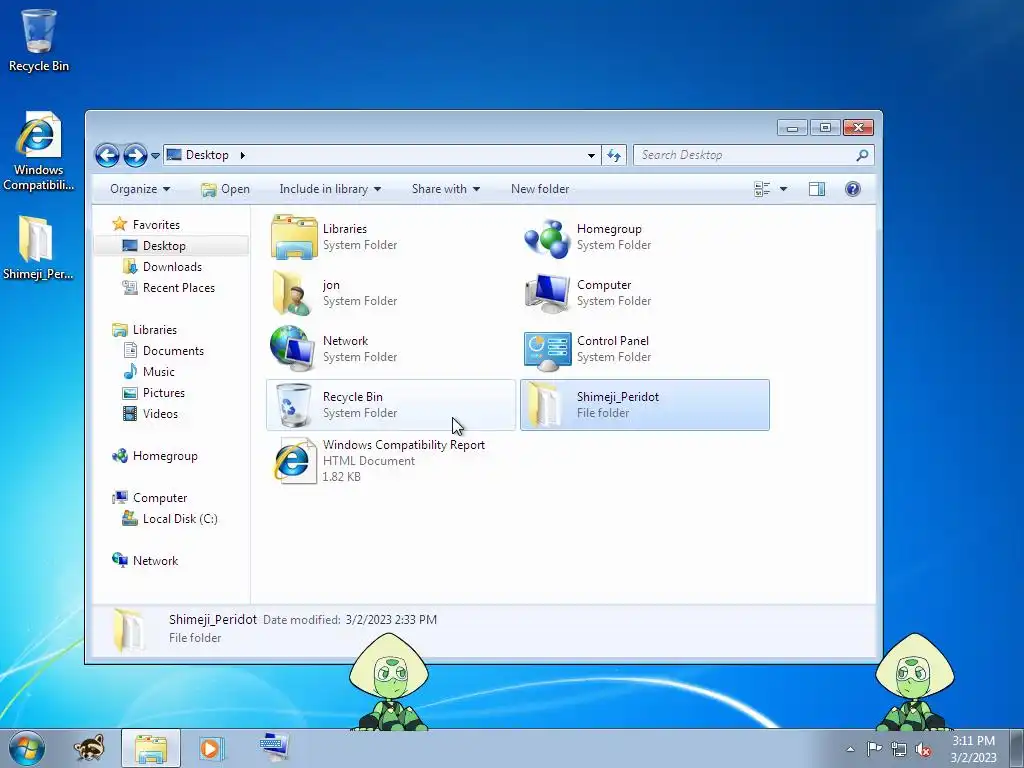Image resolution: width=1024 pixels, height=768 pixels.
Task: Go forward with the Forward arrow button
Action: 135,155
